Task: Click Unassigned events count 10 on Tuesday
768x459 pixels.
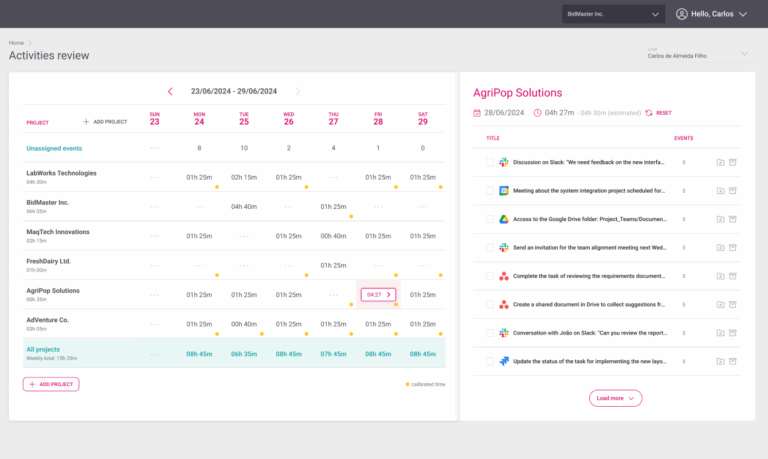Action: (x=244, y=148)
